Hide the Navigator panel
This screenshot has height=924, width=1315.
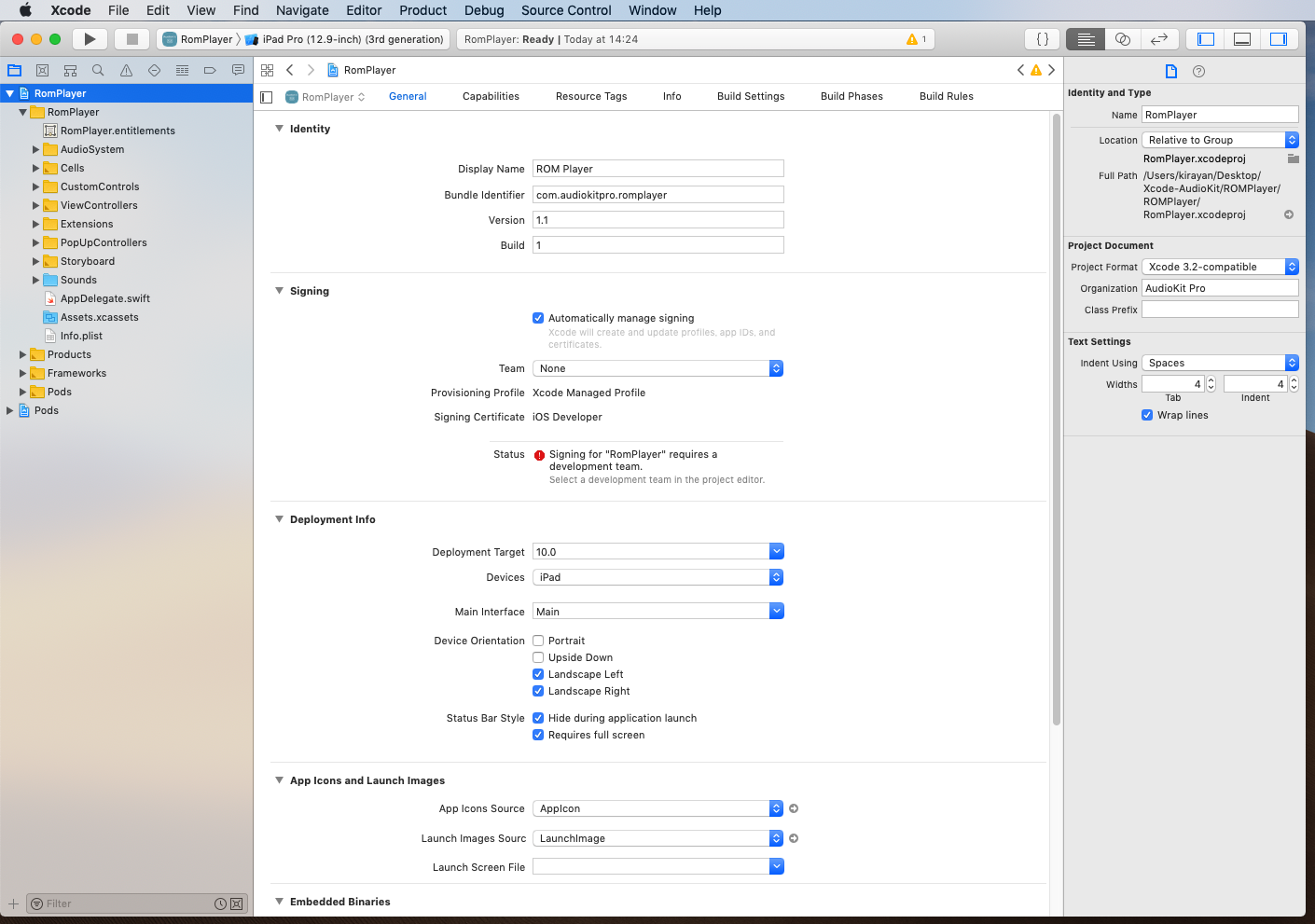(1206, 39)
